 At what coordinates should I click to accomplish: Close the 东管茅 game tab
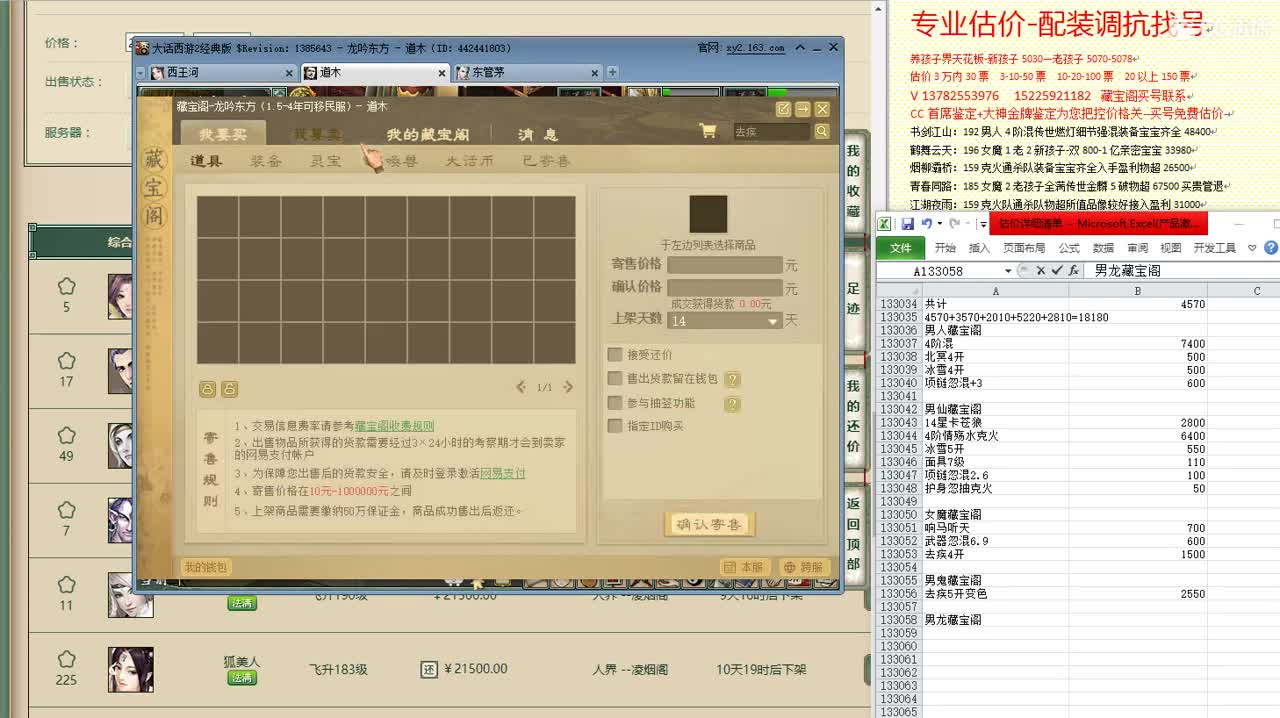(x=597, y=73)
